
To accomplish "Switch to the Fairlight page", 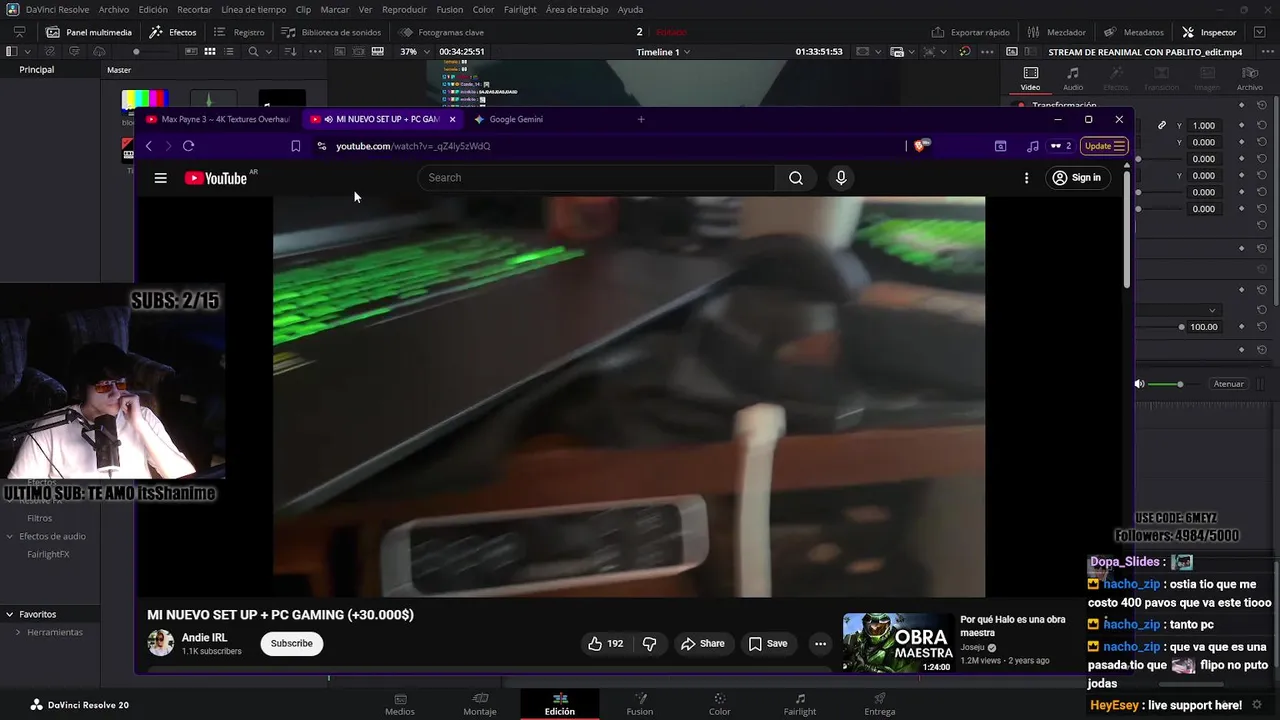I will [x=800, y=705].
